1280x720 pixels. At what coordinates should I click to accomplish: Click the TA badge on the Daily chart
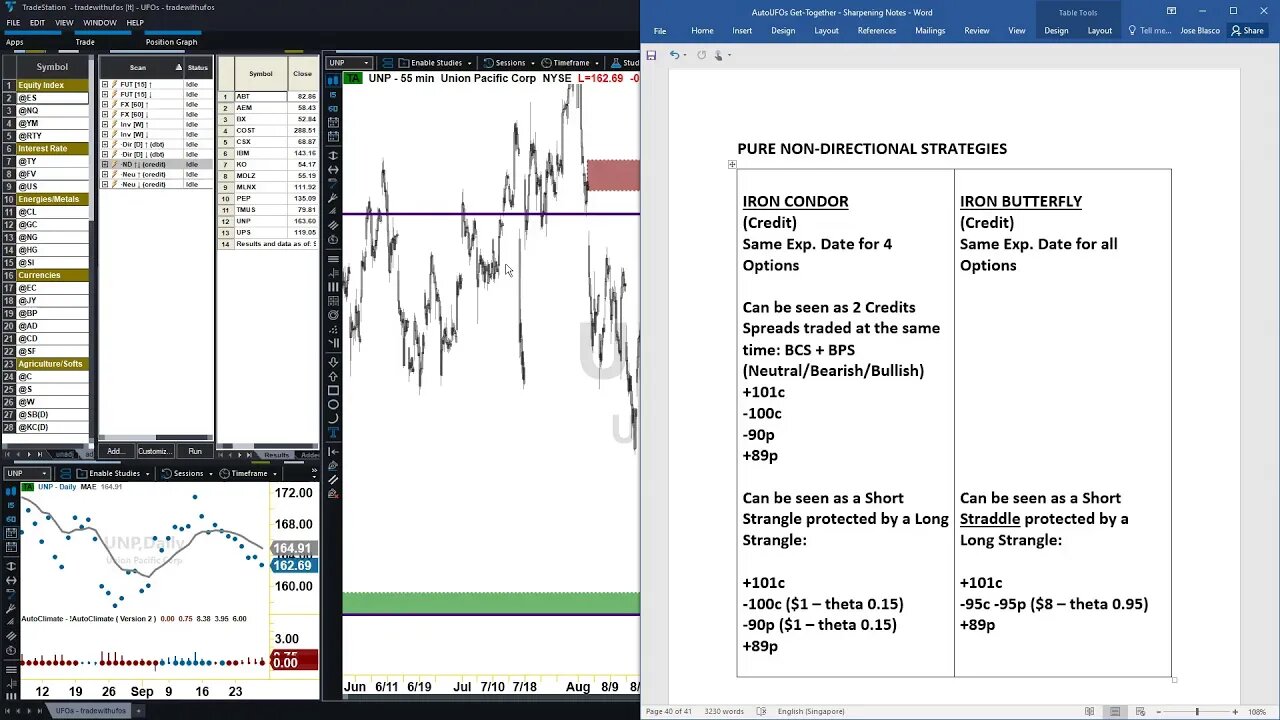(27, 486)
